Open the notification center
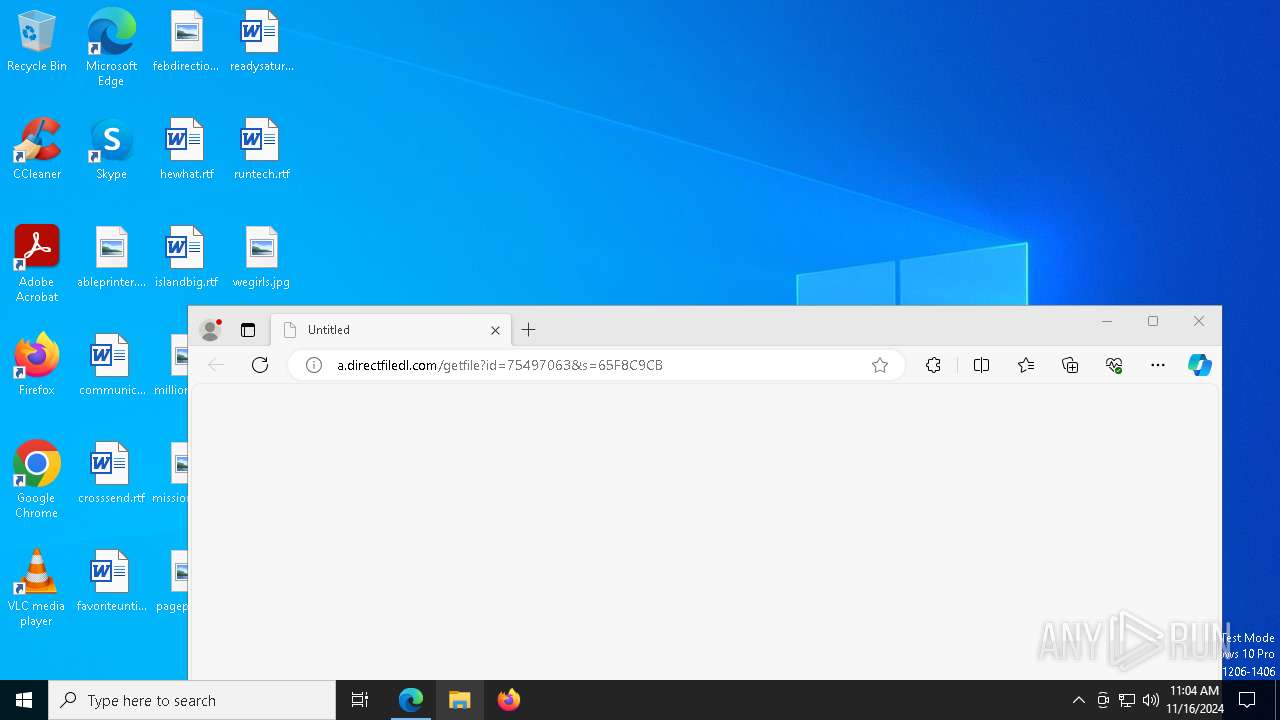 [x=1247, y=700]
